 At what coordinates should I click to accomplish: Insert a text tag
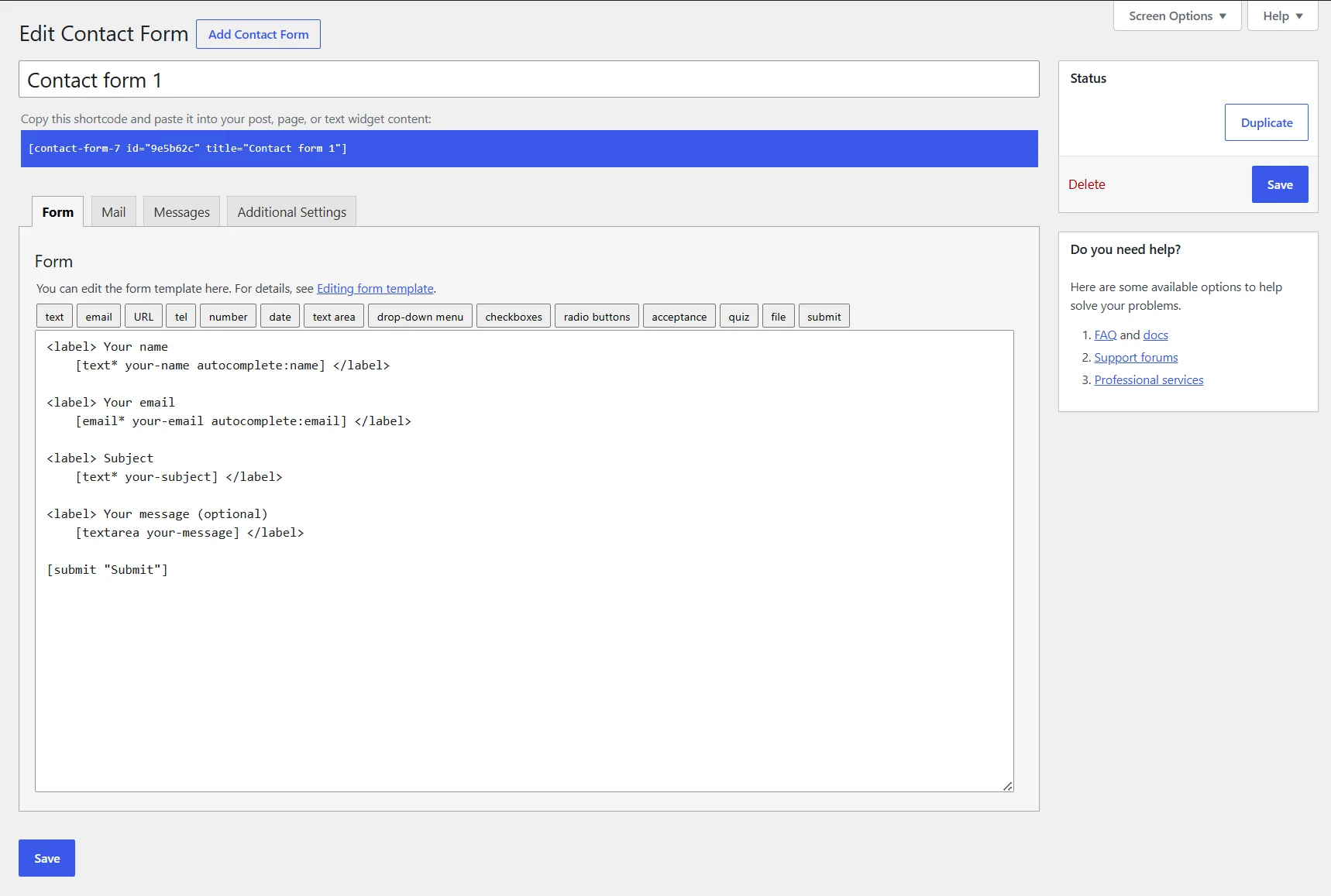tap(54, 316)
